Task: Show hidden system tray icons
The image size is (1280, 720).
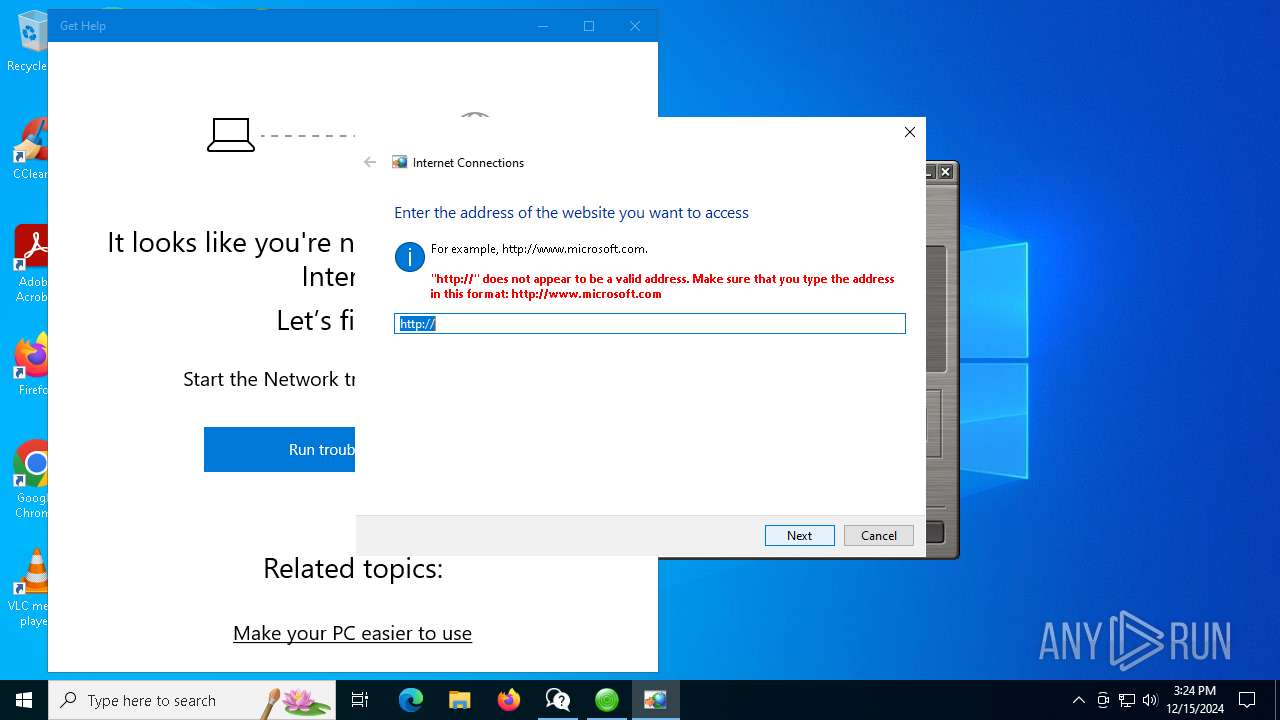Action: pyautogui.click(x=1078, y=700)
